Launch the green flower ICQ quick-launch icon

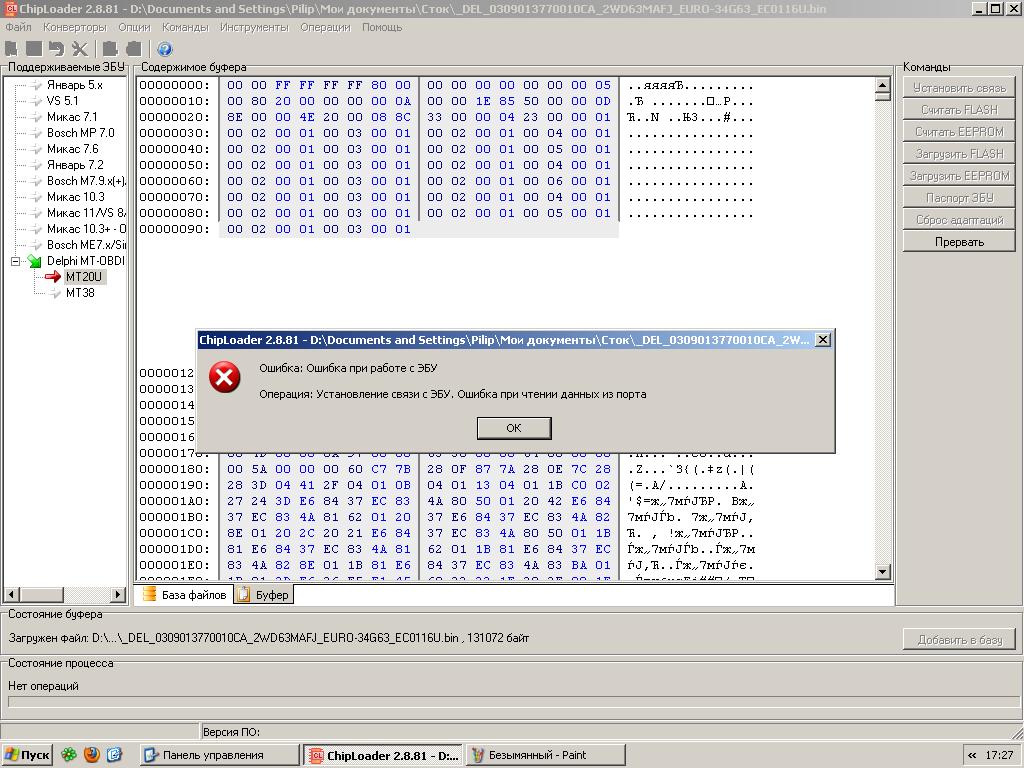69,755
